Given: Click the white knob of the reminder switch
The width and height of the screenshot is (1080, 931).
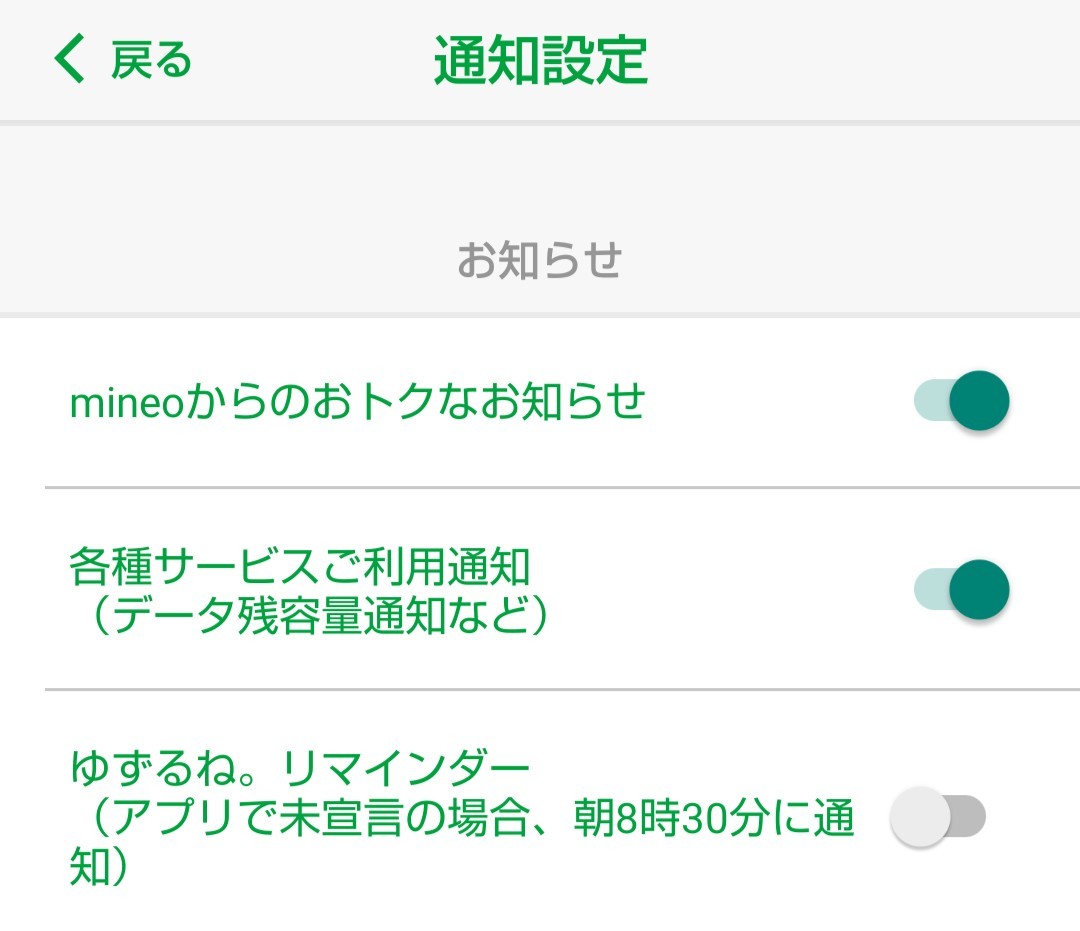Looking at the screenshot, I should click(x=919, y=817).
